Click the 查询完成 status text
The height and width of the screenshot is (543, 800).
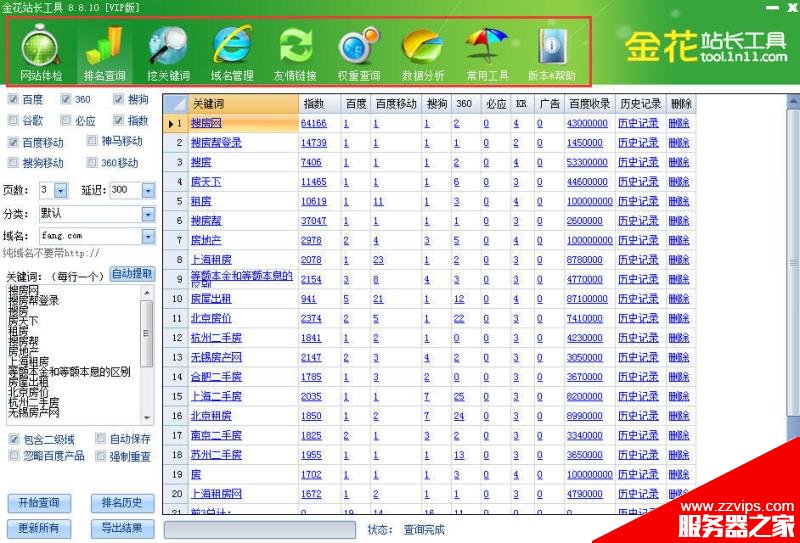point(424,530)
